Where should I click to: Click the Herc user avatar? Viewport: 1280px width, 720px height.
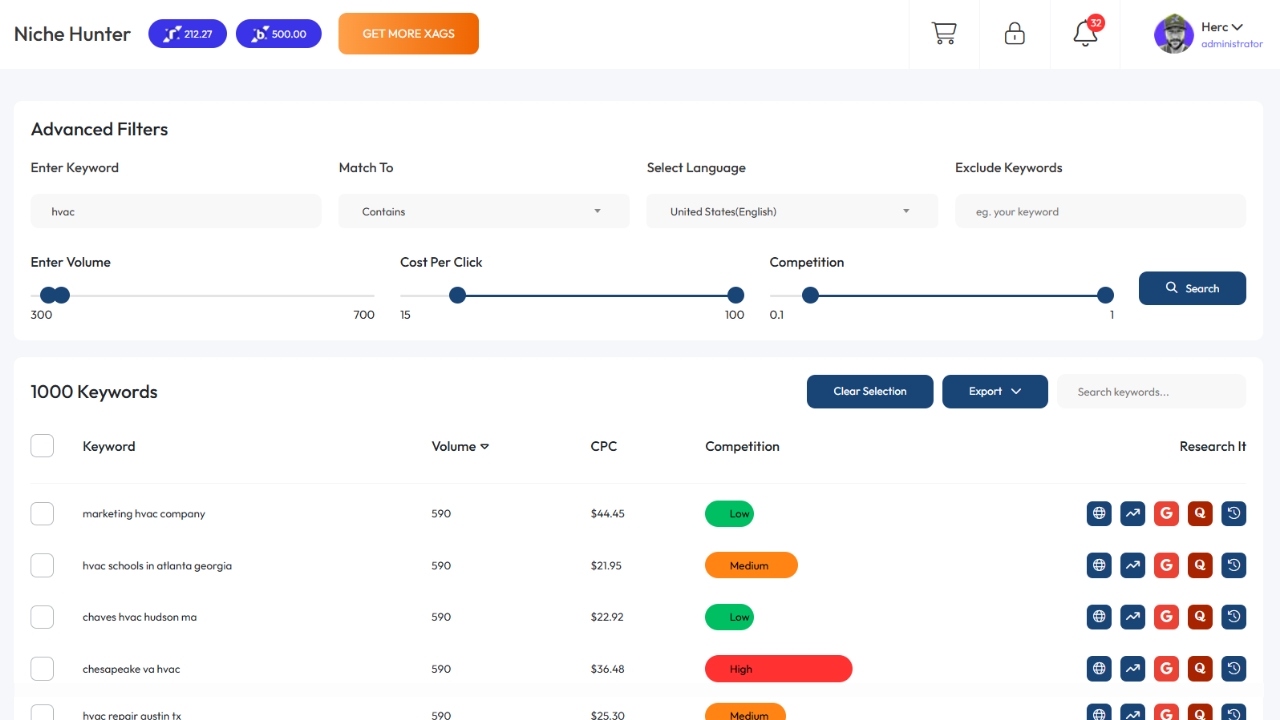(1174, 34)
